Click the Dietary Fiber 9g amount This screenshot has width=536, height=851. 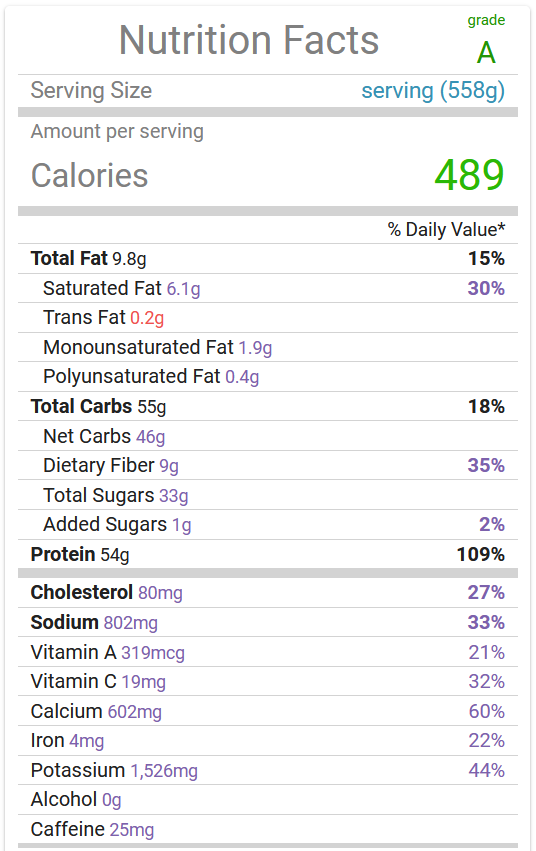(169, 466)
